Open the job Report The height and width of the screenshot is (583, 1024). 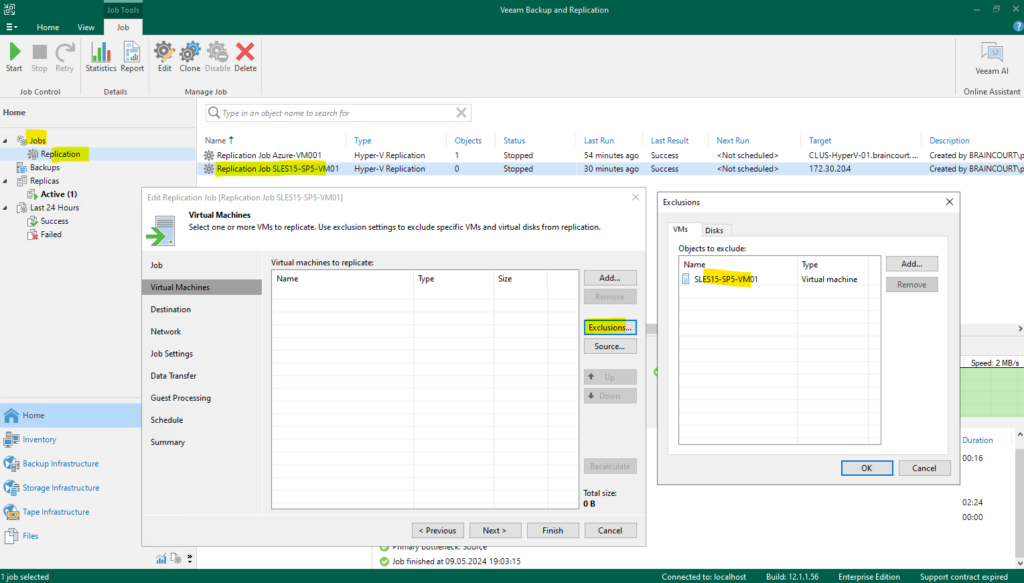(x=132, y=57)
